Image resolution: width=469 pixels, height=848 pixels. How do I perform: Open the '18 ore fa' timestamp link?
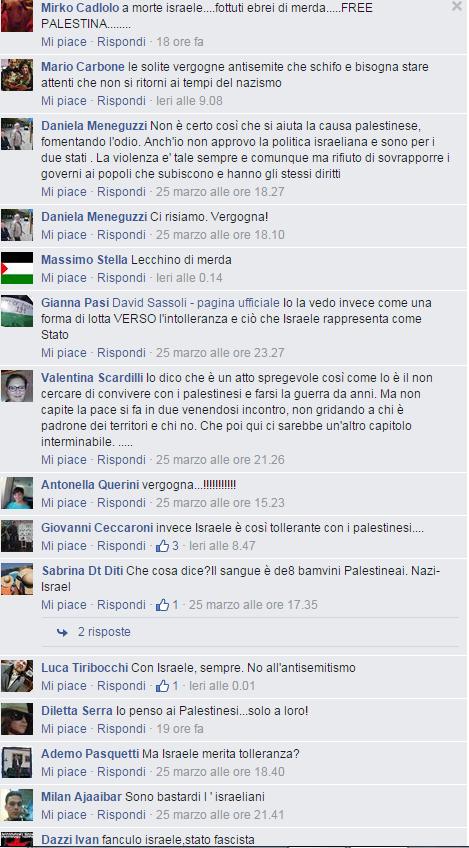[180, 42]
